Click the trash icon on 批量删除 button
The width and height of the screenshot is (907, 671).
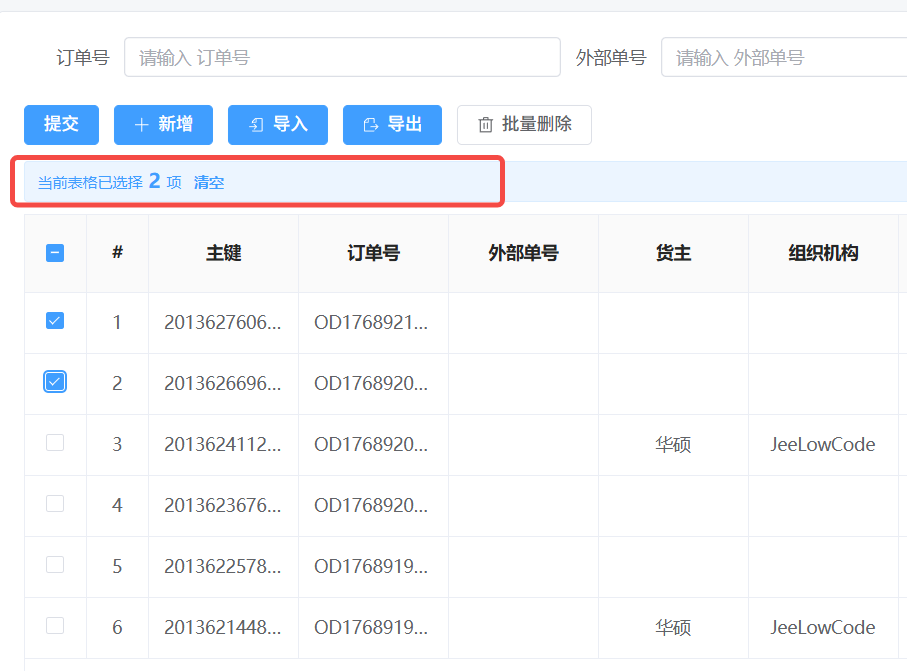pyautogui.click(x=486, y=125)
